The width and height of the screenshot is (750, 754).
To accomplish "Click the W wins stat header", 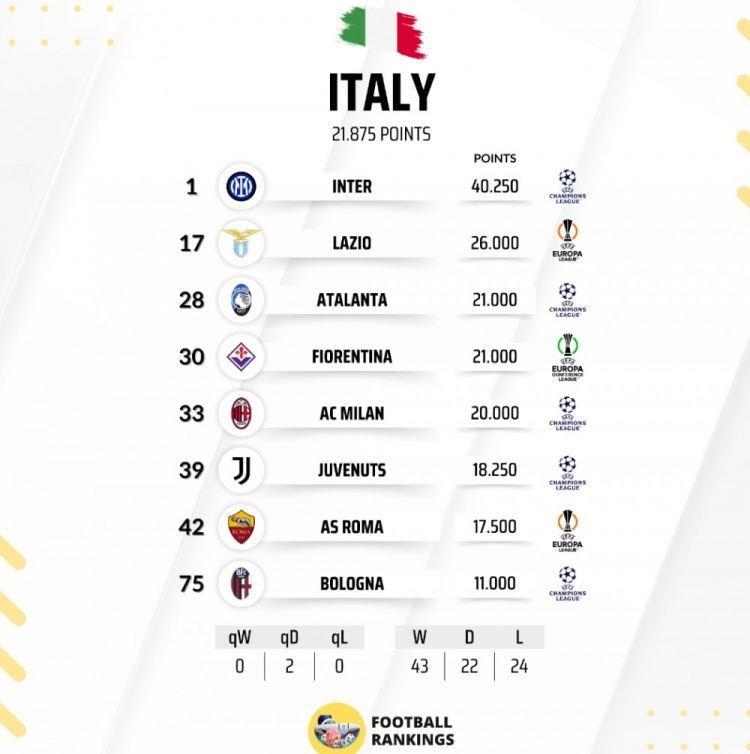I will (x=419, y=637).
